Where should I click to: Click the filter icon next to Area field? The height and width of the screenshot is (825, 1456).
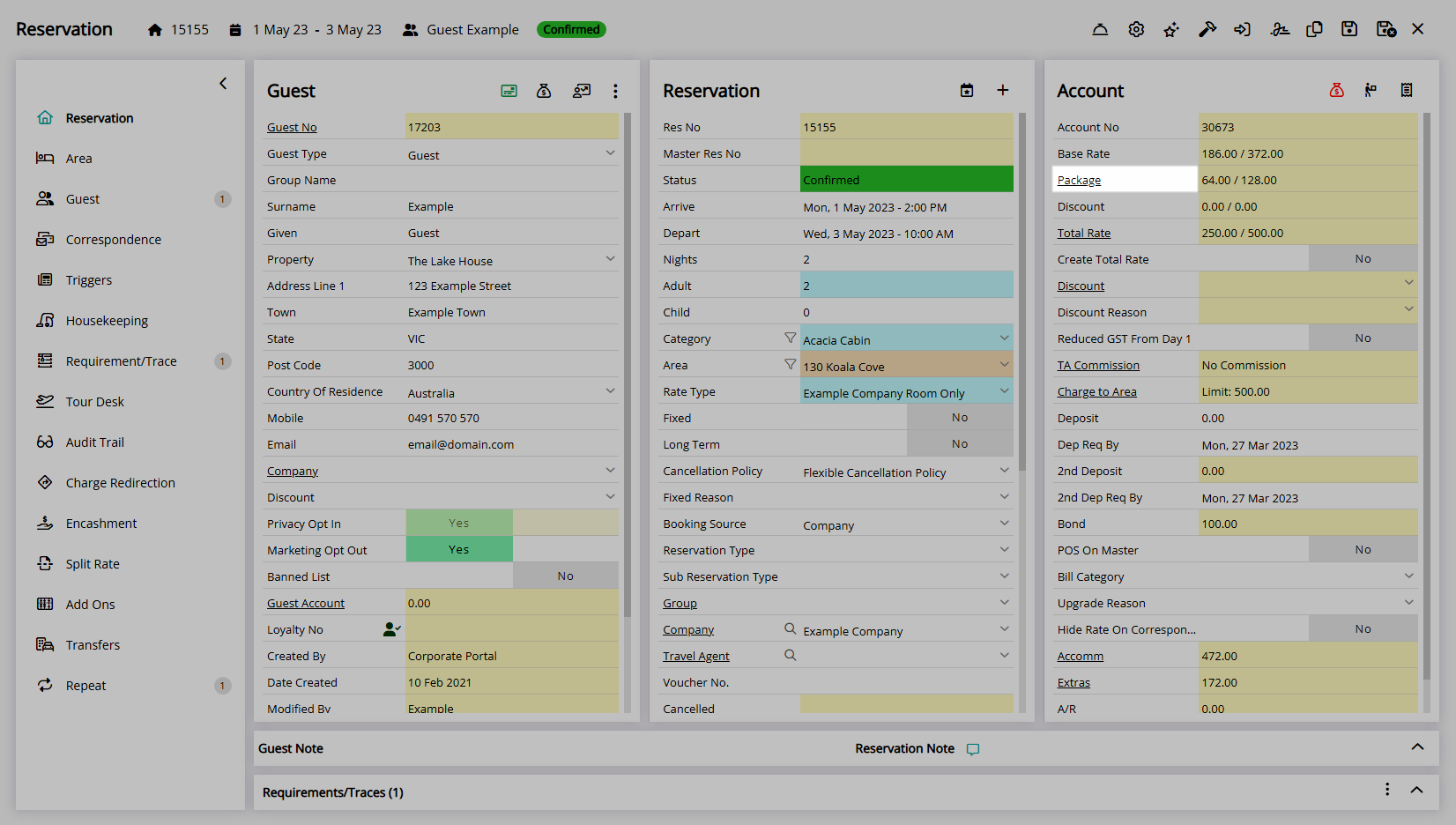tap(791, 364)
